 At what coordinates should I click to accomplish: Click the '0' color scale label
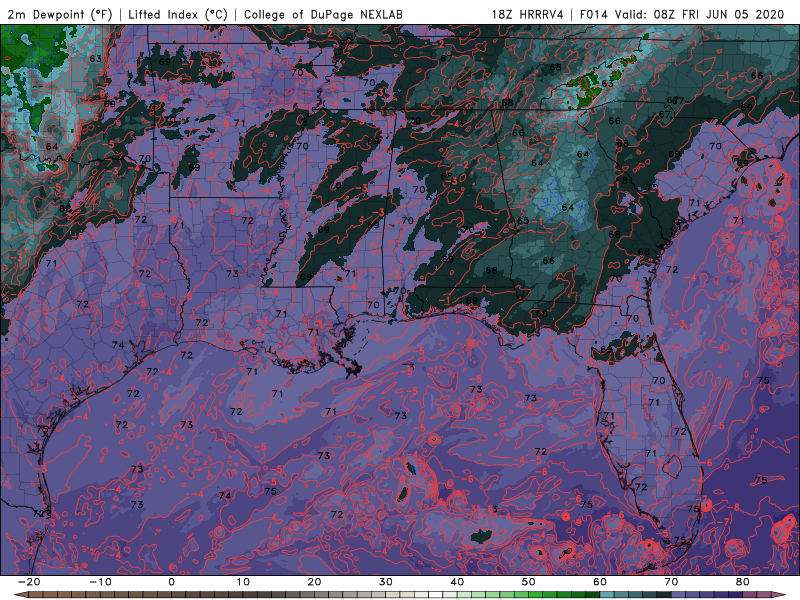171,582
